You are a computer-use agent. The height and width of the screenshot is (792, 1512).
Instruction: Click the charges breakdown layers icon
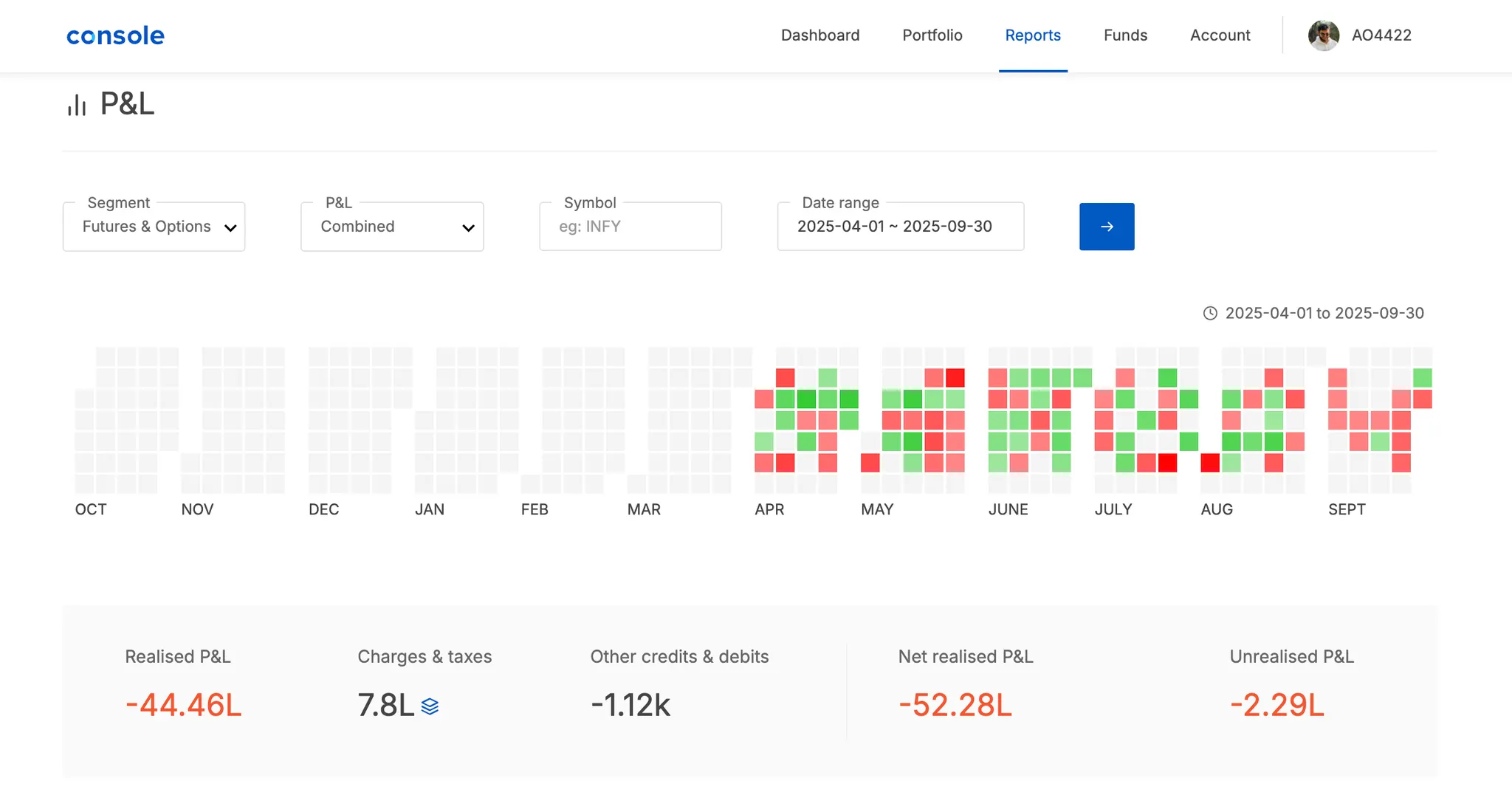click(430, 706)
